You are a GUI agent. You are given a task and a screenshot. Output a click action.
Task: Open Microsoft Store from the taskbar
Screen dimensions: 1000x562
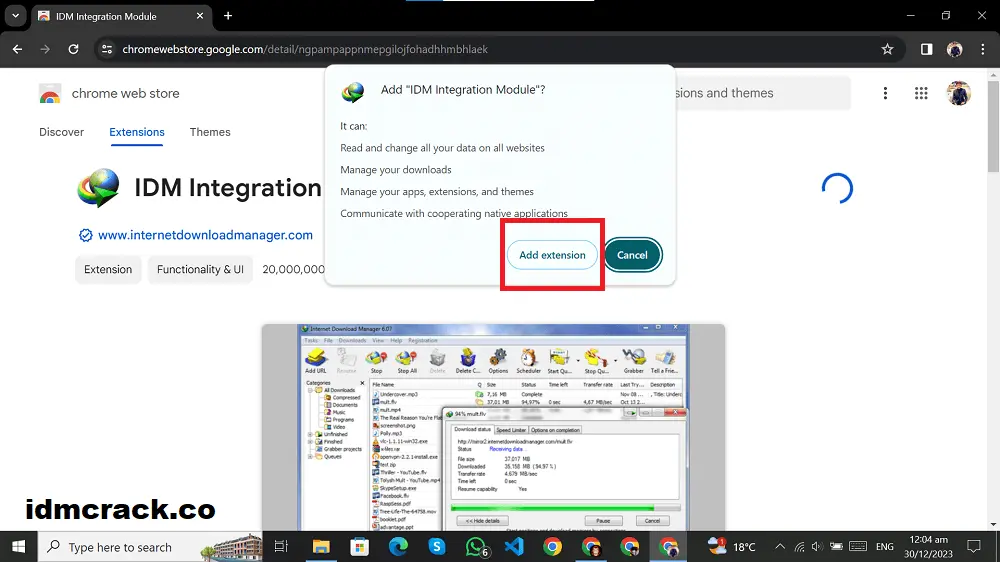tap(360, 547)
